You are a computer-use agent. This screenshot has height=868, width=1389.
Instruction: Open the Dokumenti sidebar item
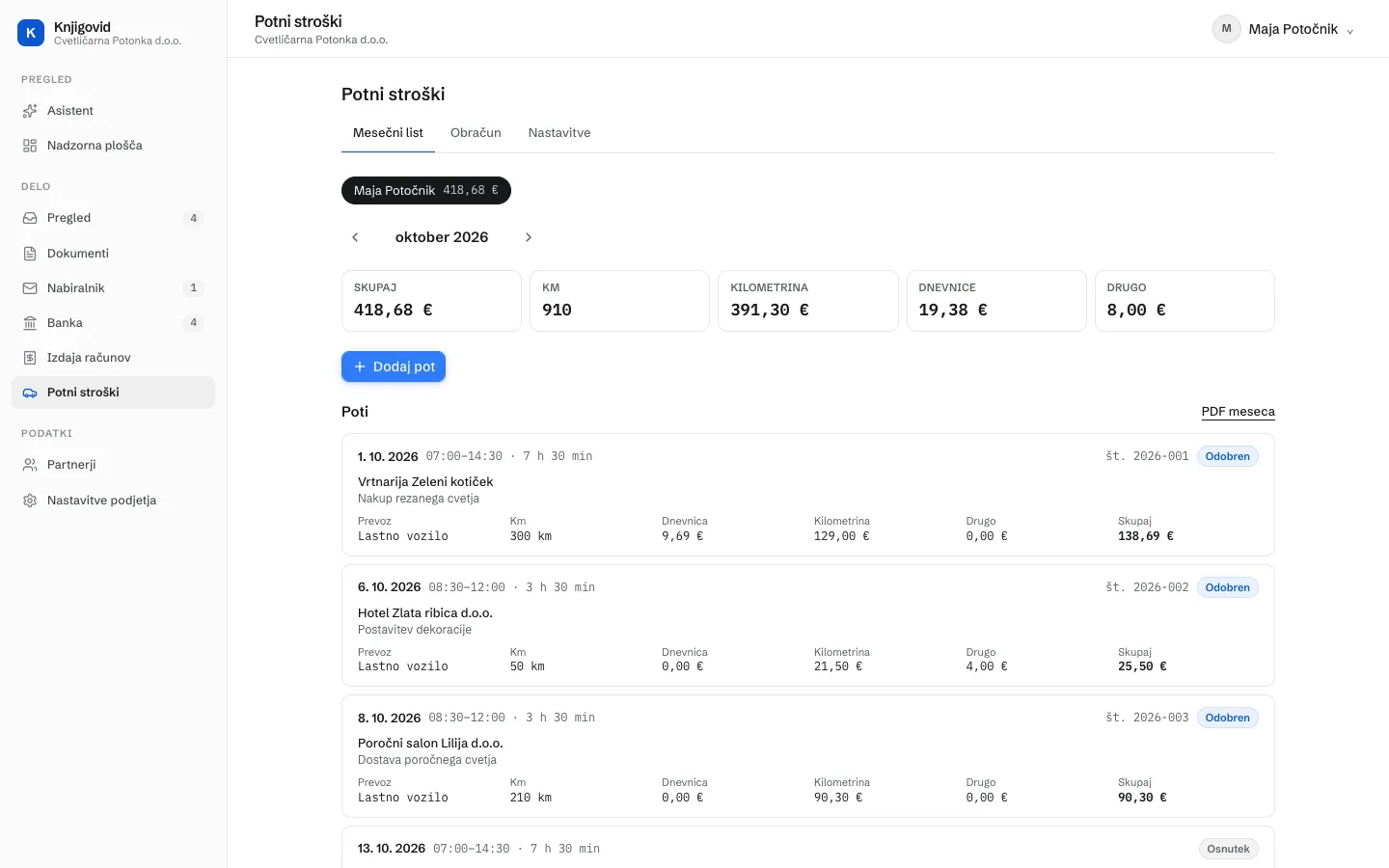[x=113, y=254]
